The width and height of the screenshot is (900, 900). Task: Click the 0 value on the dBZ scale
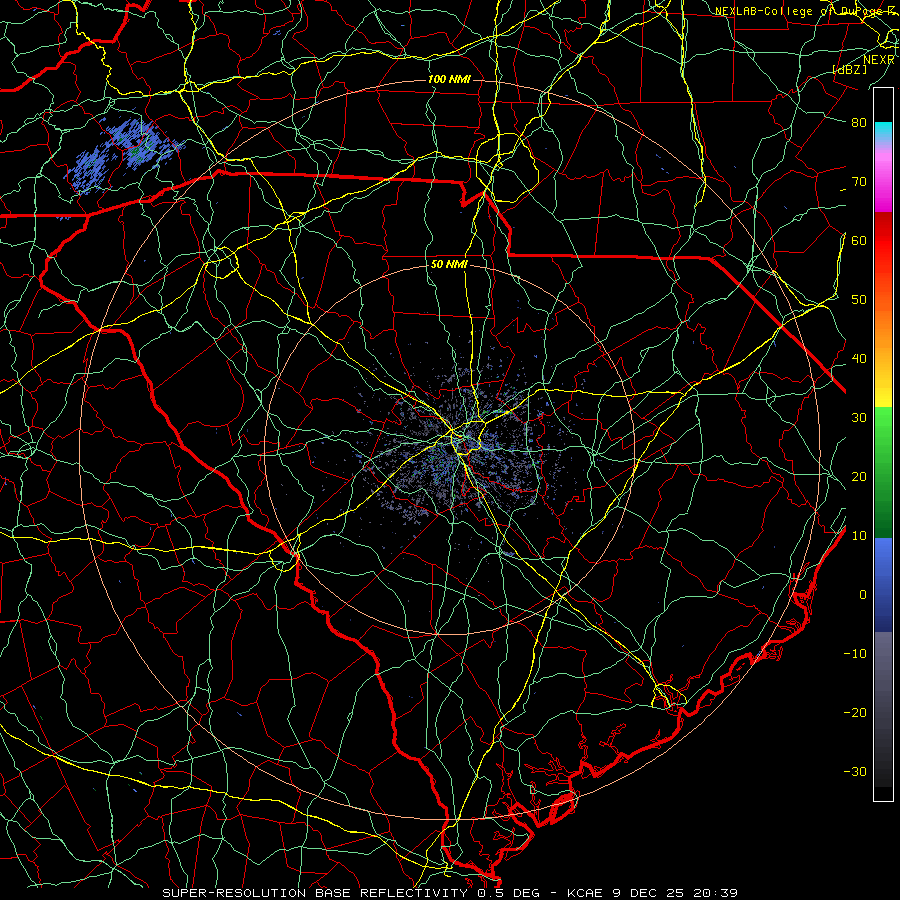click(863, 595)
